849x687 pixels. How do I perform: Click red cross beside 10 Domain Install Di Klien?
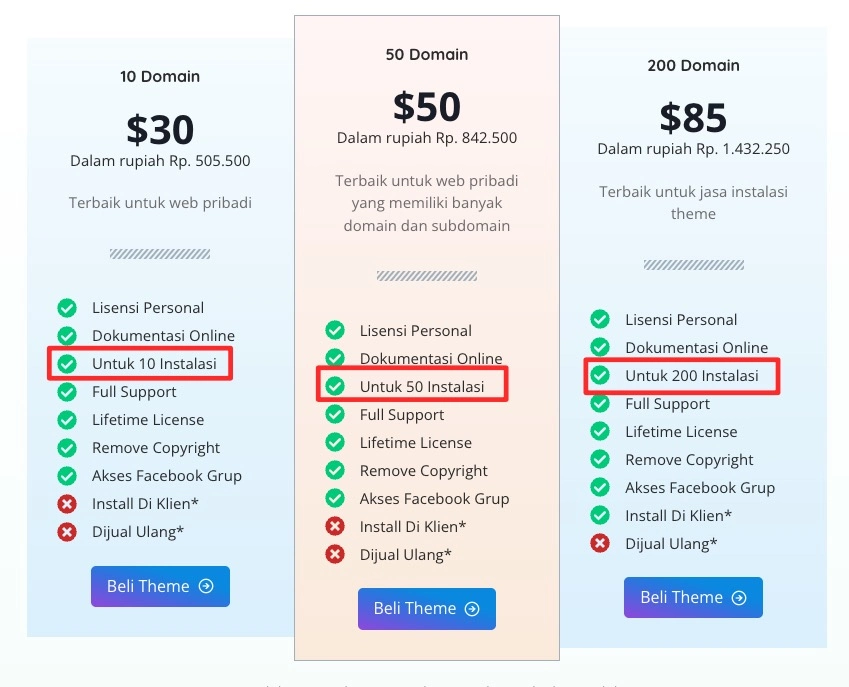[67, 504]
